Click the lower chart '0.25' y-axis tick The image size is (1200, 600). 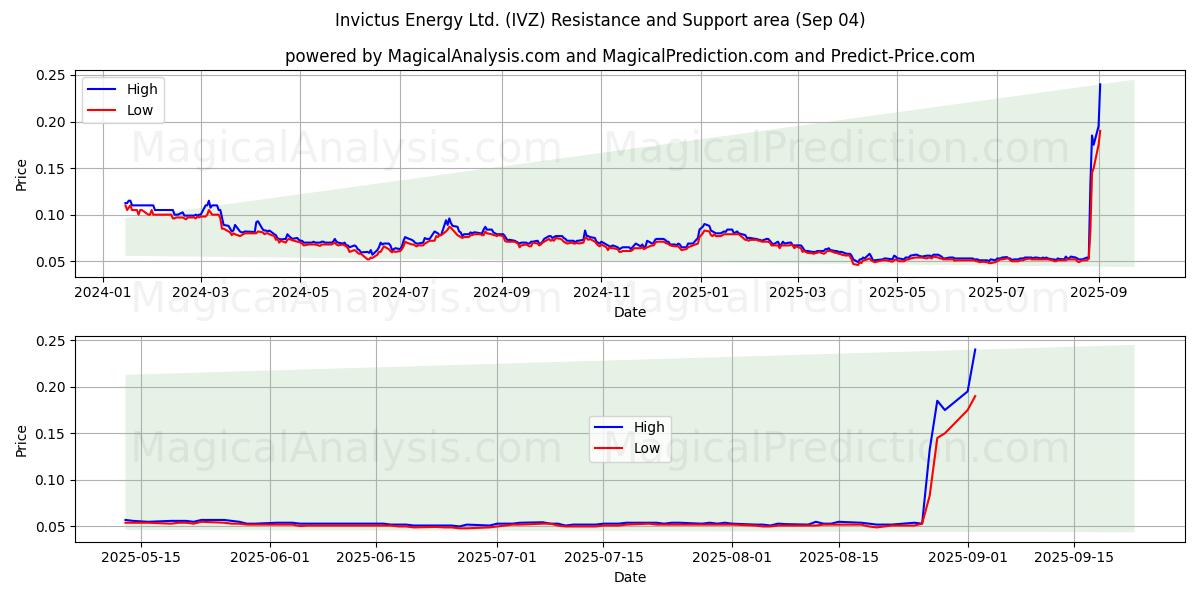pyautogui.click(x=52, y=341)
